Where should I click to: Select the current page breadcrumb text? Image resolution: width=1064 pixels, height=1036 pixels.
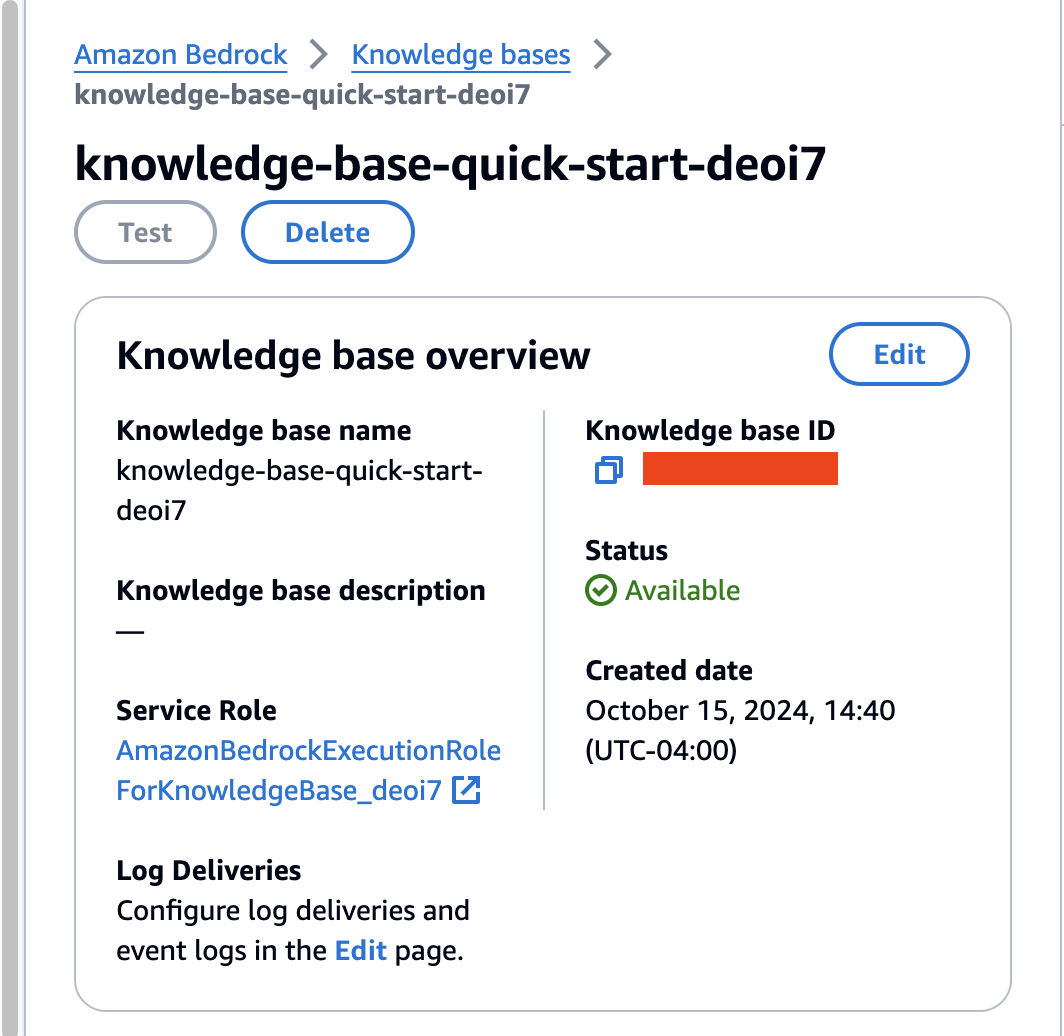(302, 95)
